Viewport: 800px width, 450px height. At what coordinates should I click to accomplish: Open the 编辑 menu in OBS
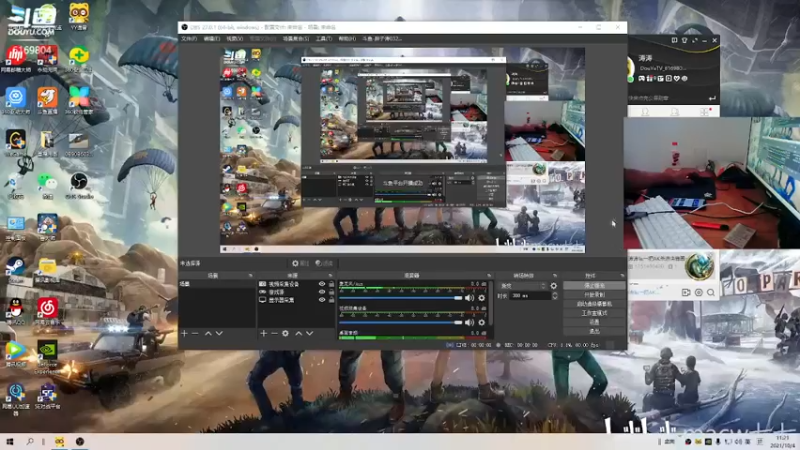pos(211,39)
